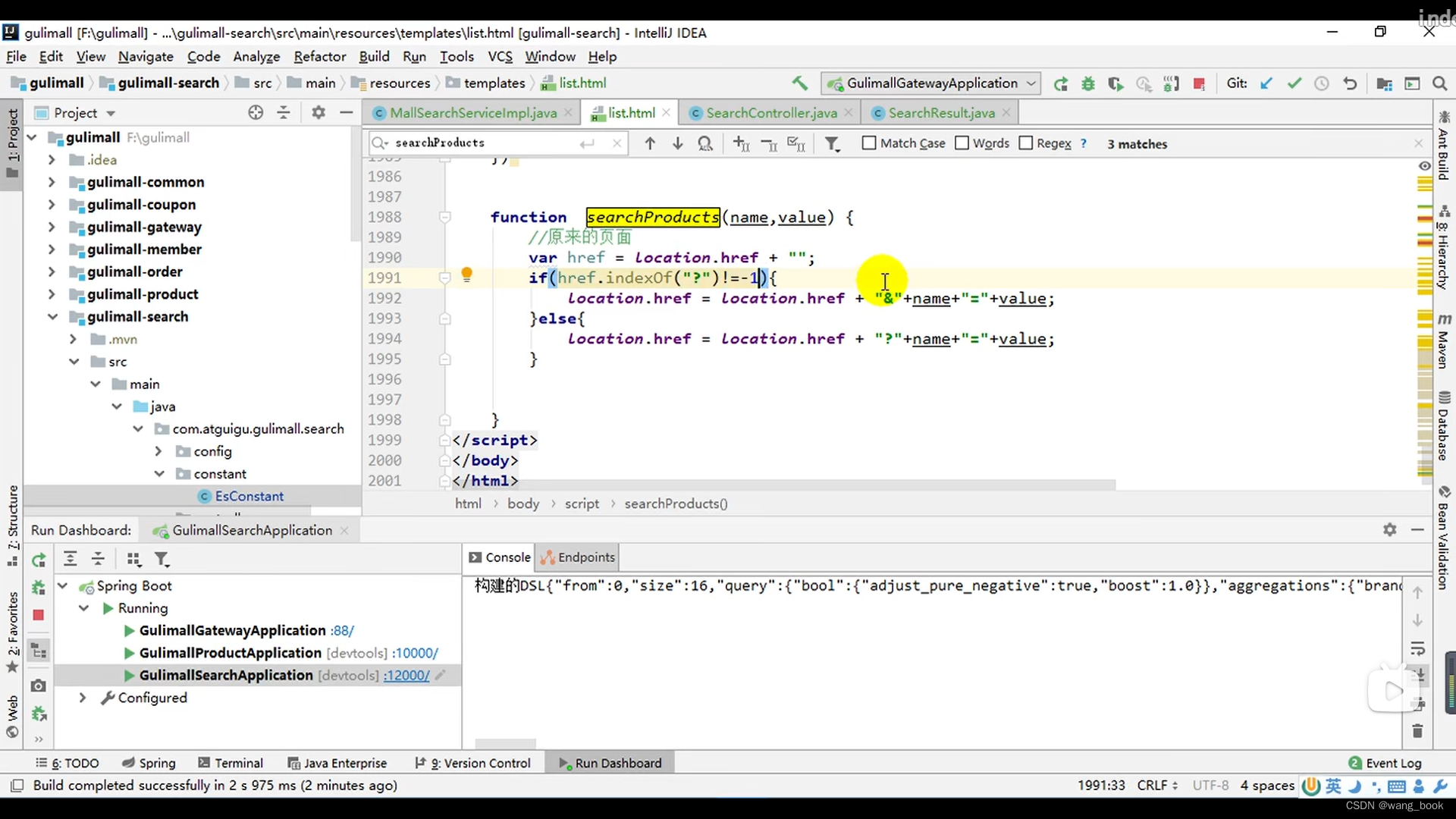Open the TODO tool window
The image size is (1456, 819).
pyautogui.click(x=67, y=763)
